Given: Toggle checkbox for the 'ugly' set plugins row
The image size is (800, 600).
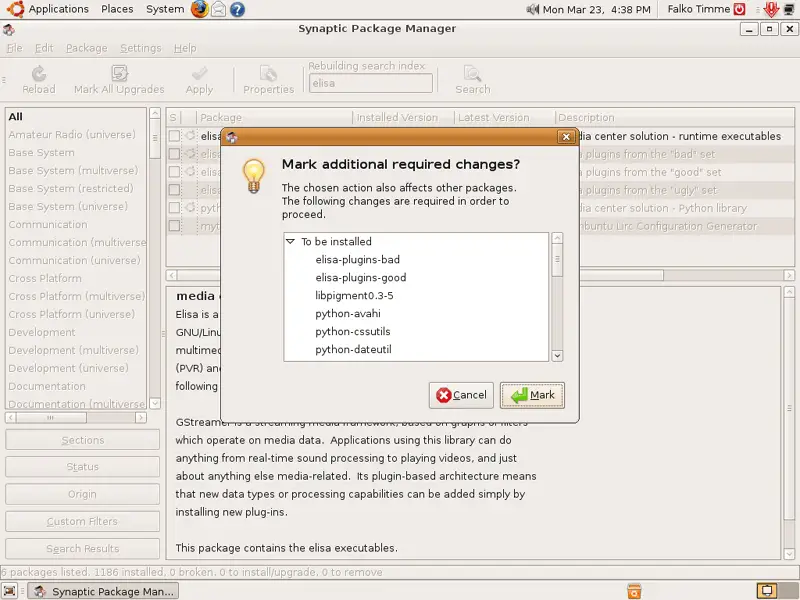Looking at the screenshot, I should 174,190.
